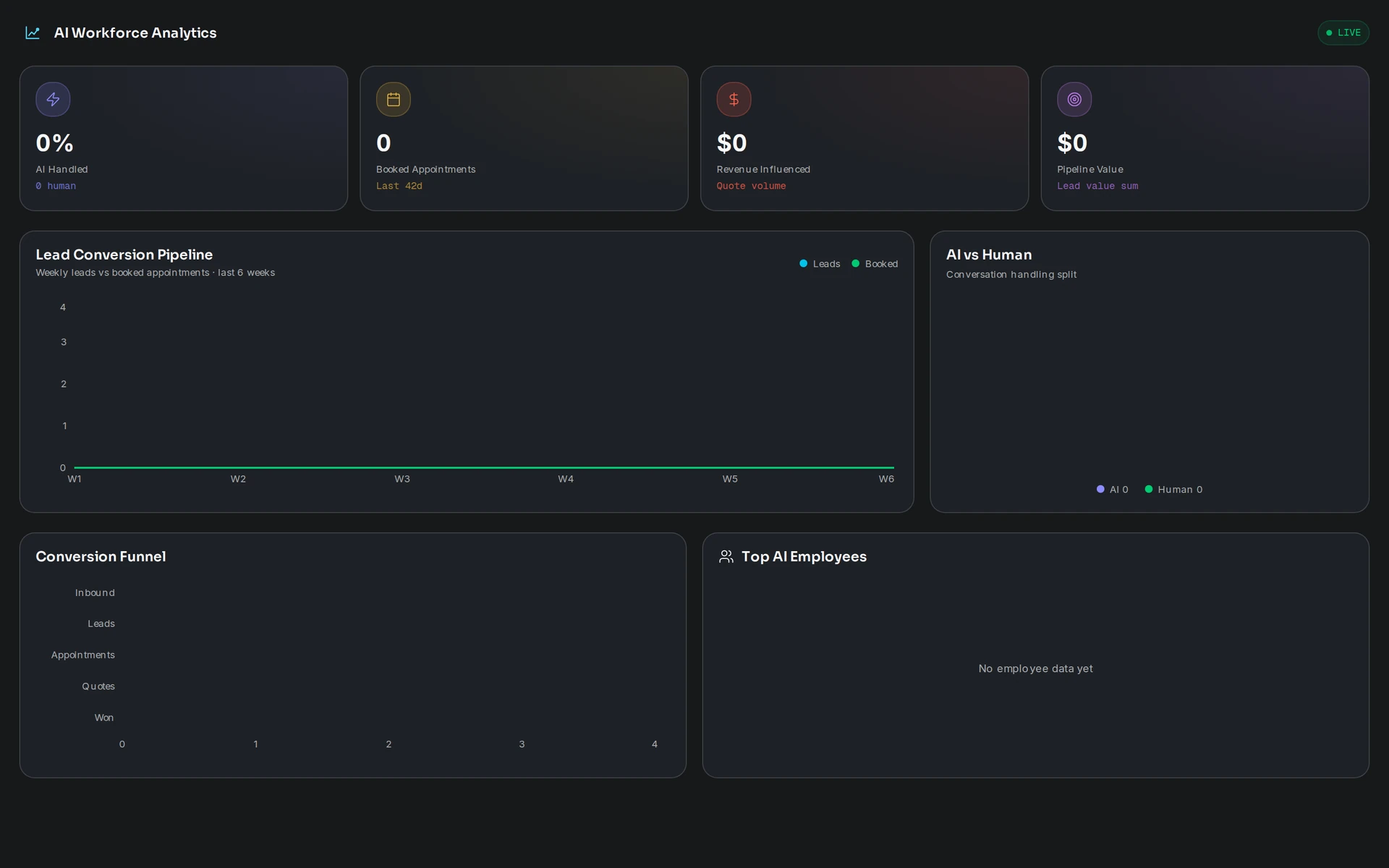Click the 'Lead value sum' subtext

click(x=1097, y=186)
